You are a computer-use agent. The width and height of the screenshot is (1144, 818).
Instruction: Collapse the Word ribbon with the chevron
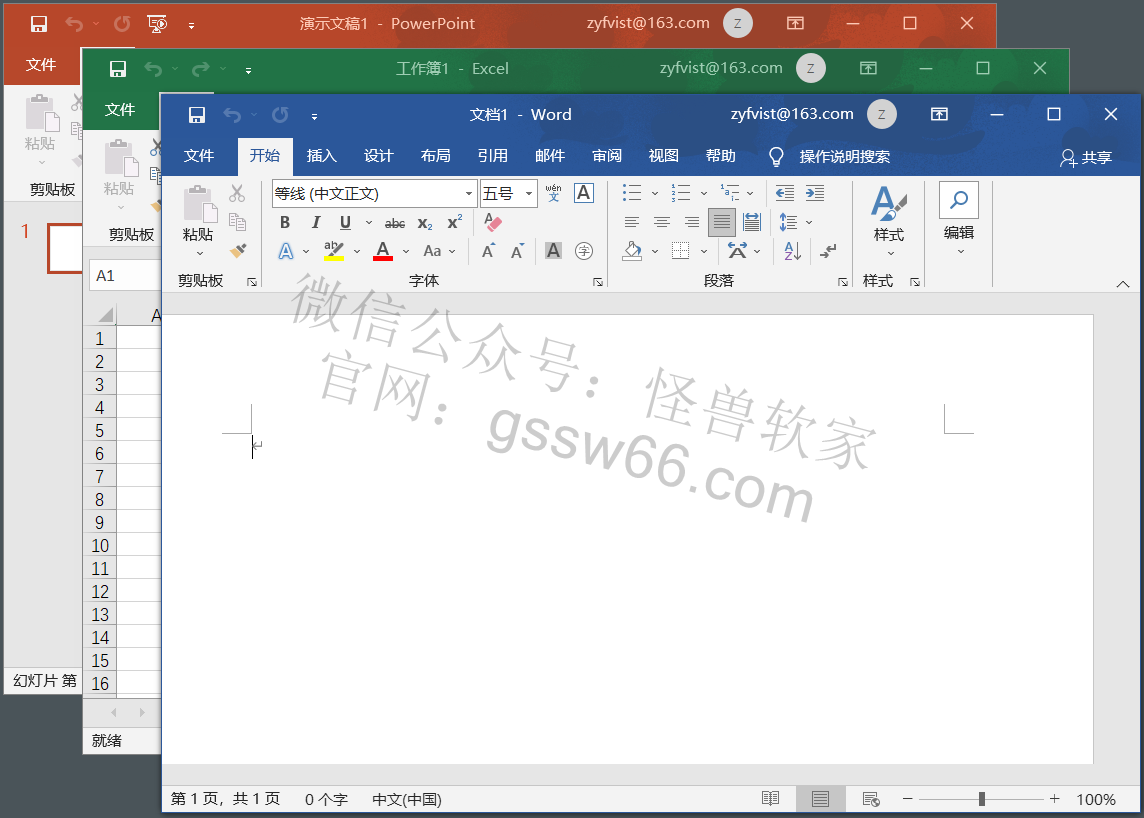coord(1123,284)
